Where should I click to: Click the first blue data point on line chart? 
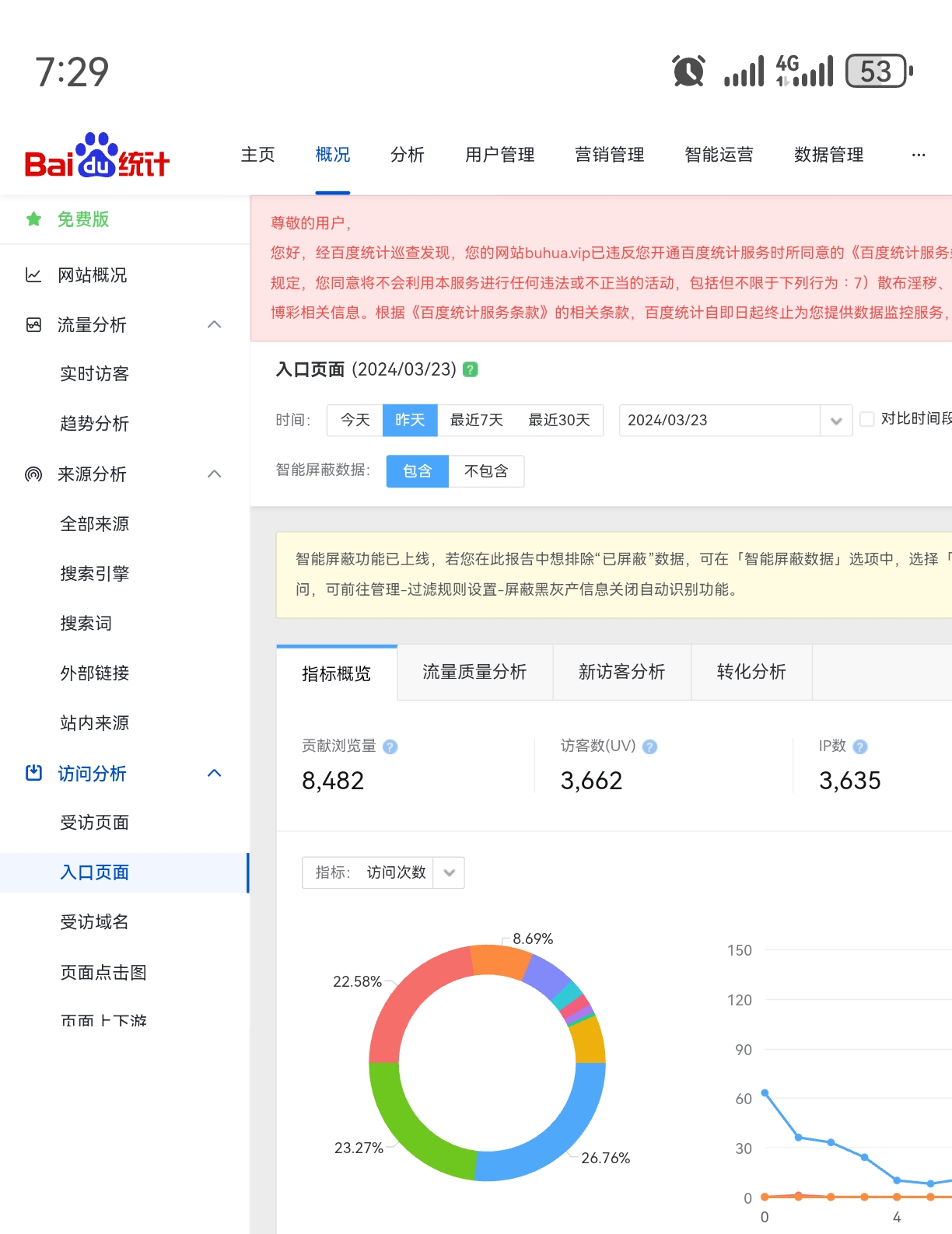(x=765, y=1092)
